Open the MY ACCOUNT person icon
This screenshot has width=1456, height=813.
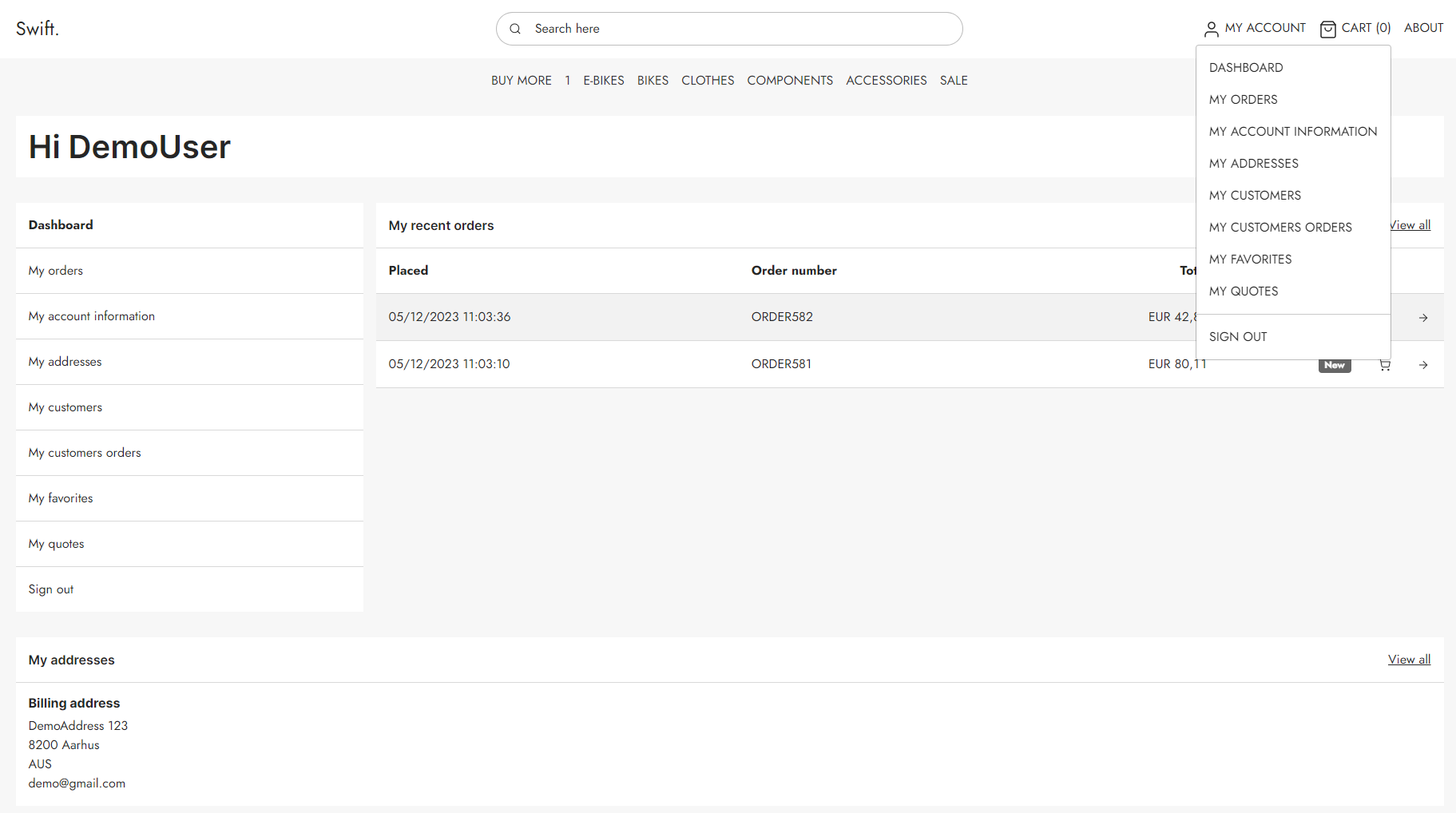click(x=1211, y=28)
